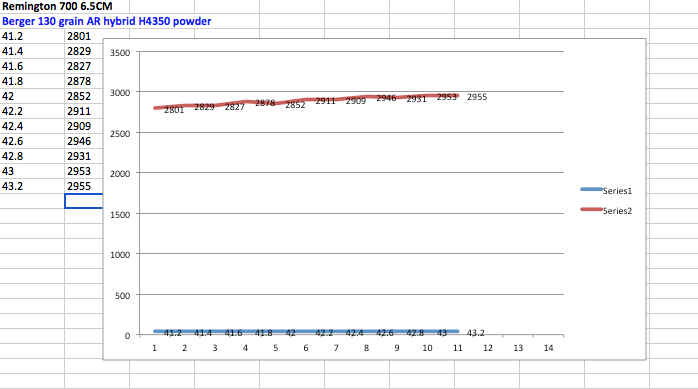Select cell containing 43.2 in the first column
This screenshot has height=389, width=698.
tap(32, 186)
